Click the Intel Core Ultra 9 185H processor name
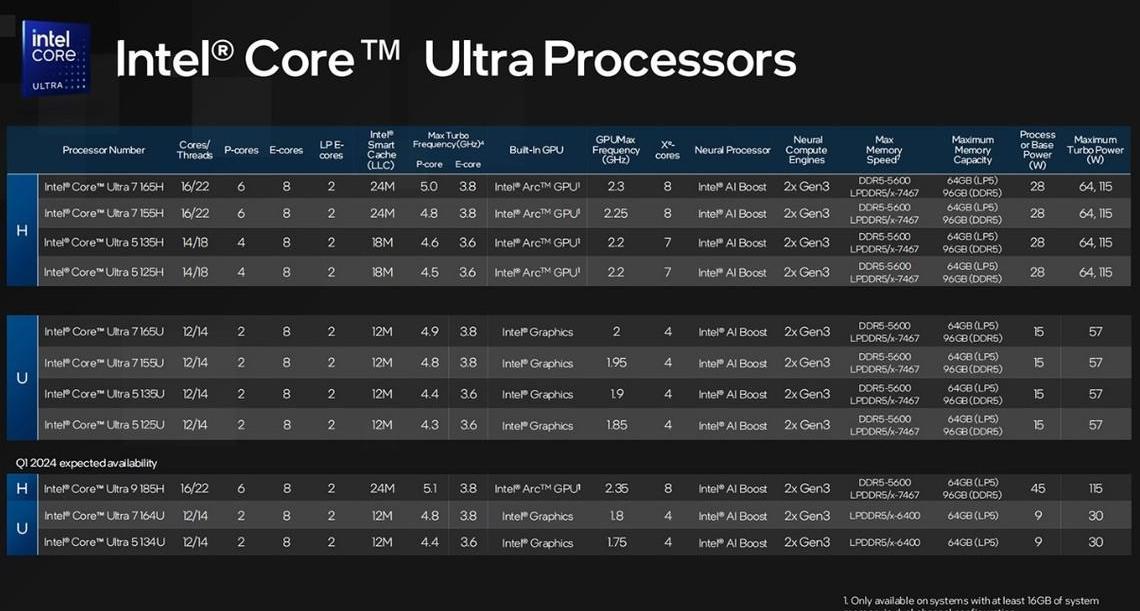Image resolution: width=1140 pixels, height=611 pixels. [x=103, y=489]
